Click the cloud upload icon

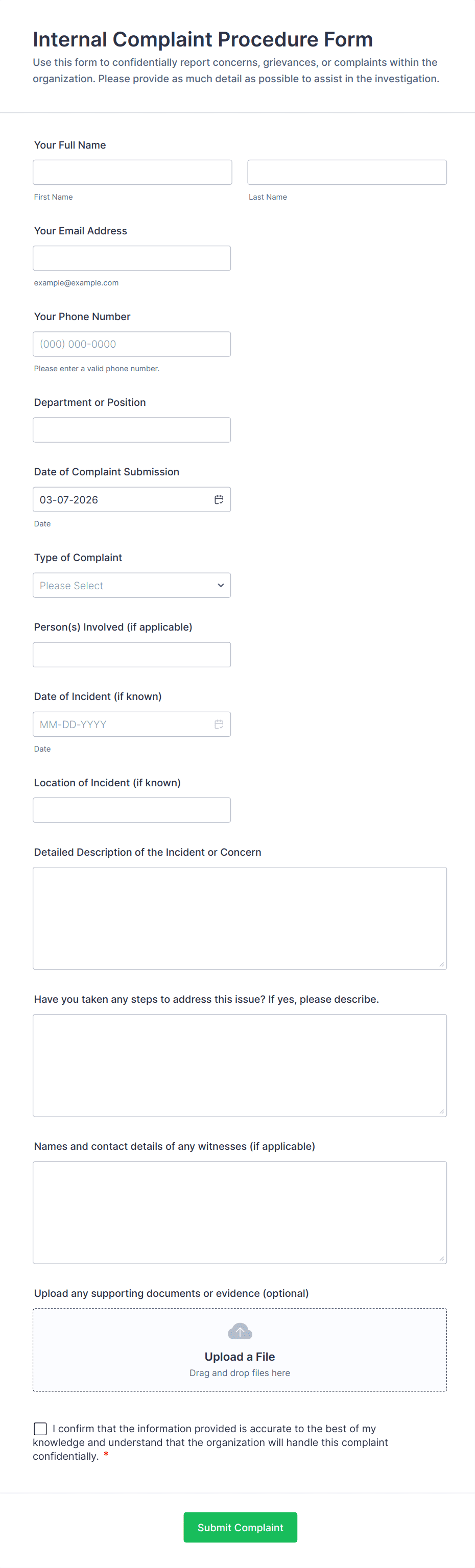pos(240,1331)
